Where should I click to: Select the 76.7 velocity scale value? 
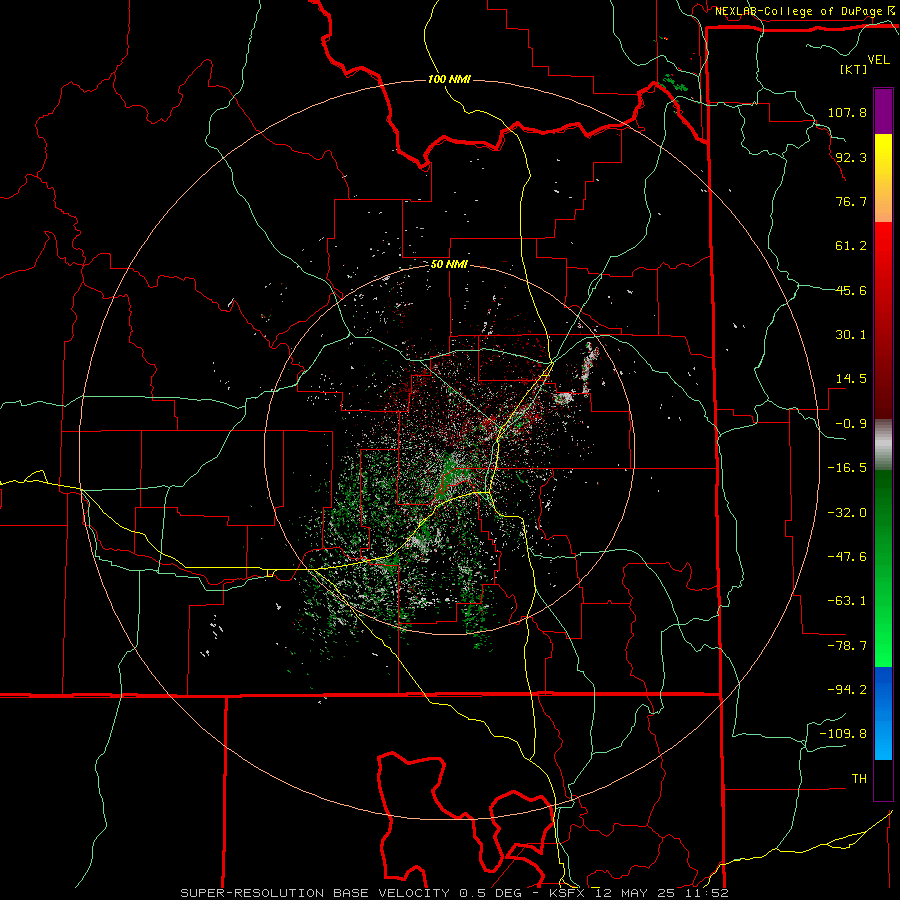(851, 201)
